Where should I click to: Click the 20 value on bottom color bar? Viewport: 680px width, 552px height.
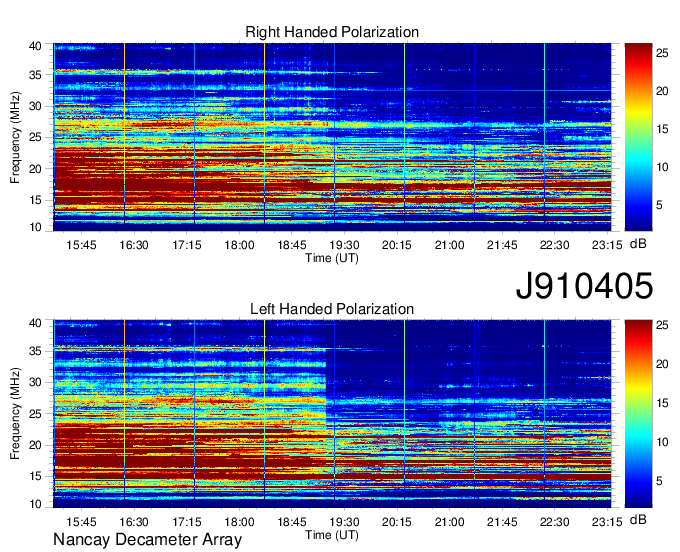tap(662, 364)
